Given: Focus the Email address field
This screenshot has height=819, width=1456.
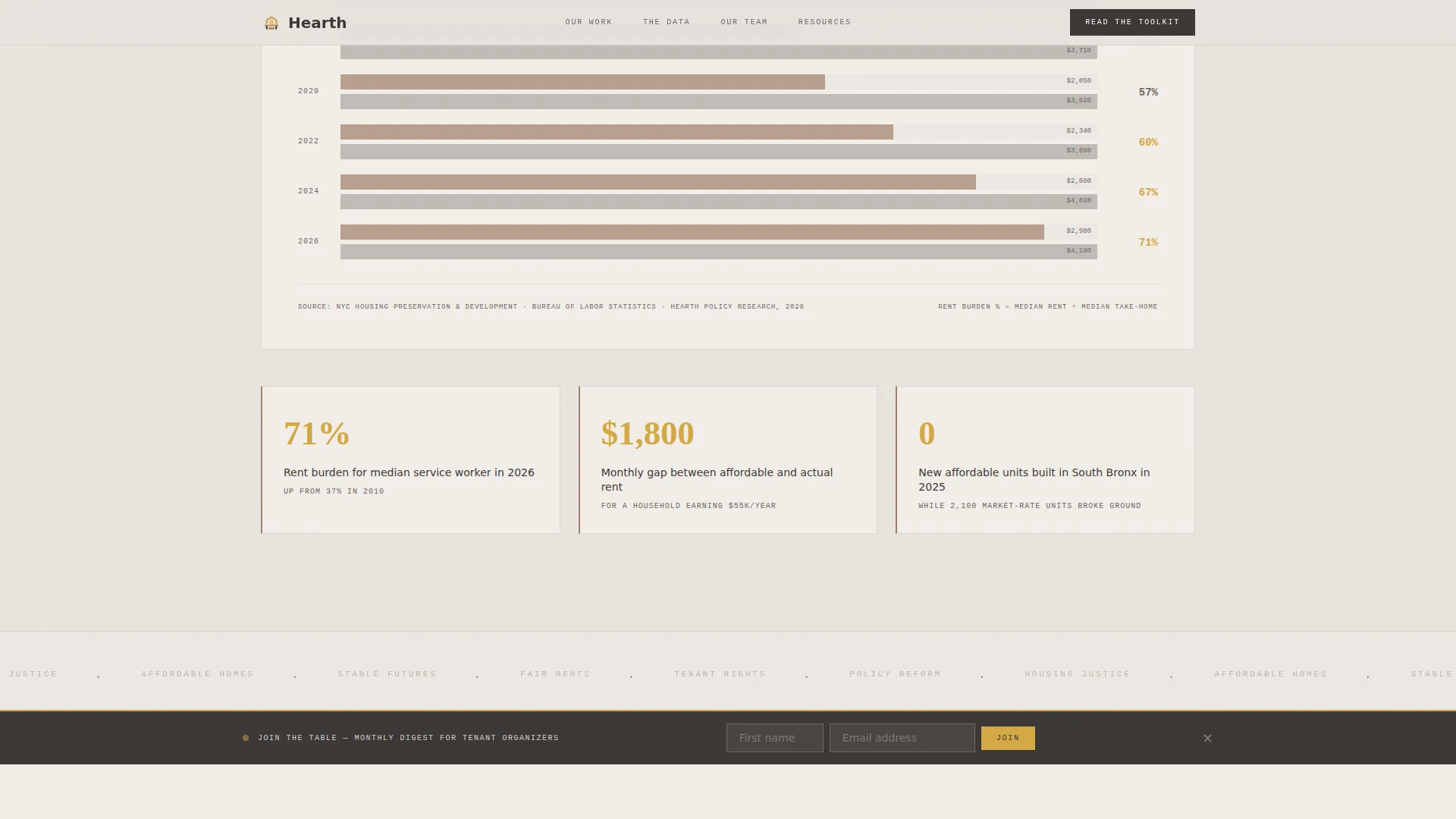Looking at the screenshot, I should point(902,738).
